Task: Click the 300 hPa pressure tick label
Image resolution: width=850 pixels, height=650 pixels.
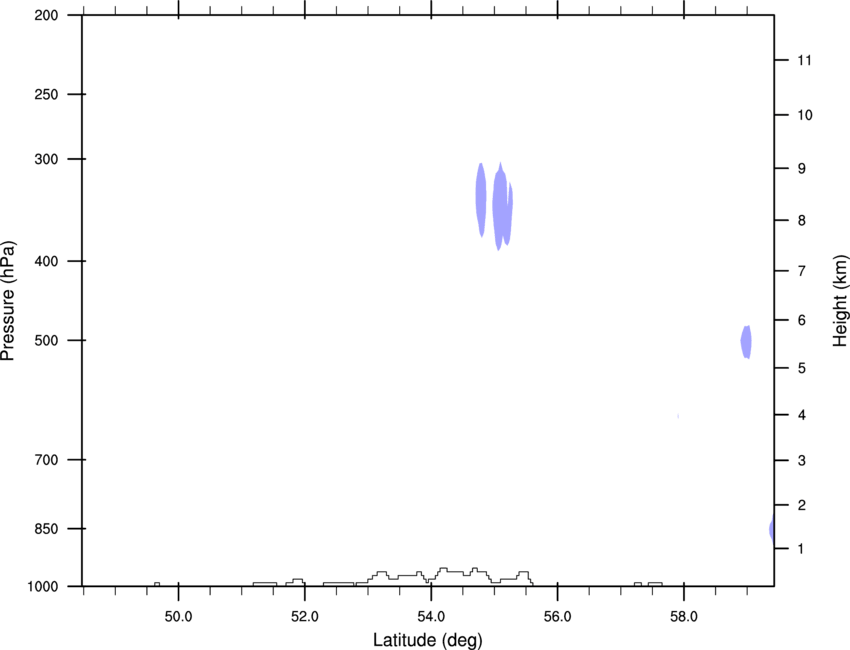Action: click(x=46, y=159)
